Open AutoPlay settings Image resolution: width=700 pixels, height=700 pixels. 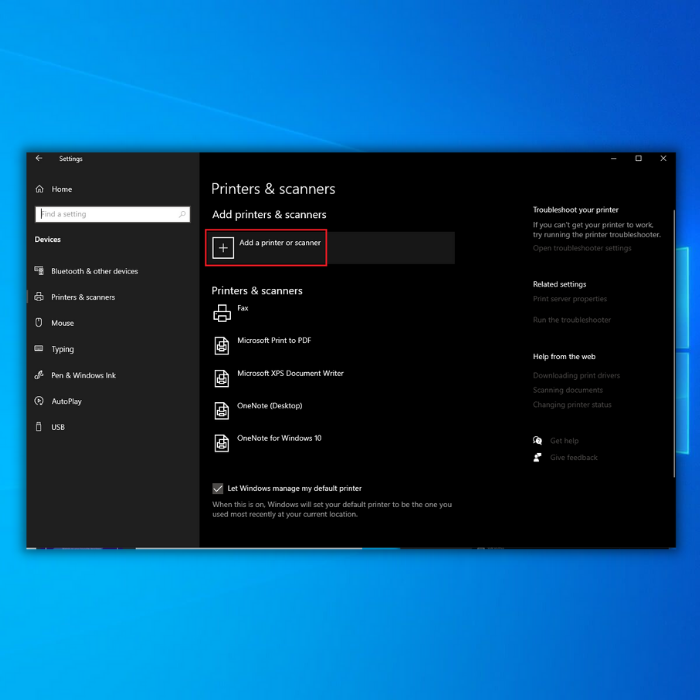click(x=67, y=401)
